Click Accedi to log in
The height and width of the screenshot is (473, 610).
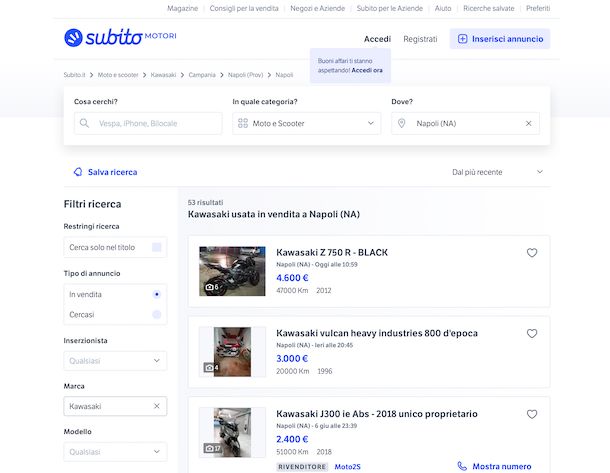pyautogui.click(x=377, y=39)
